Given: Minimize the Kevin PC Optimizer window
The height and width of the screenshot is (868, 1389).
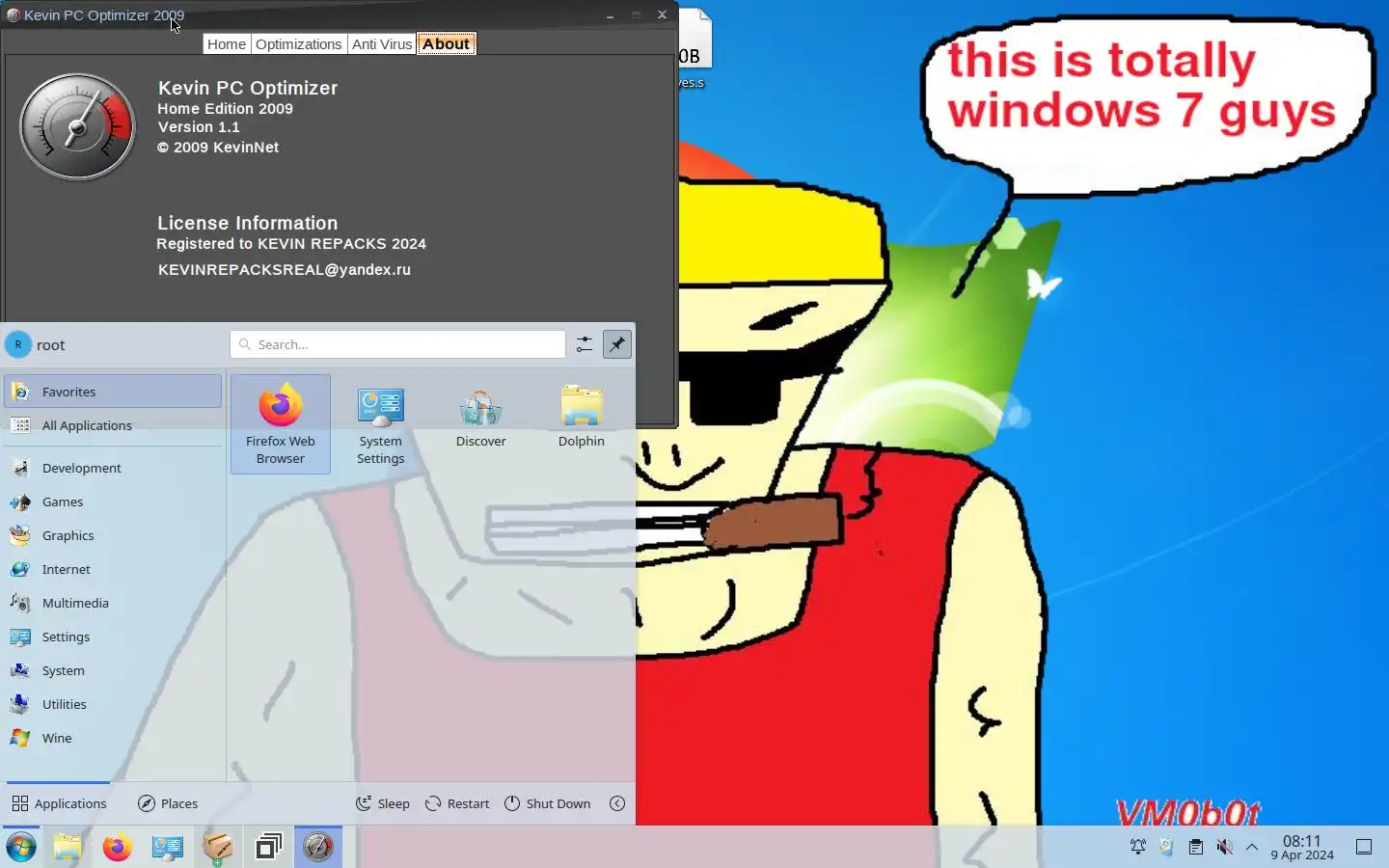Looking at the screenshot, I should (611, 15).
